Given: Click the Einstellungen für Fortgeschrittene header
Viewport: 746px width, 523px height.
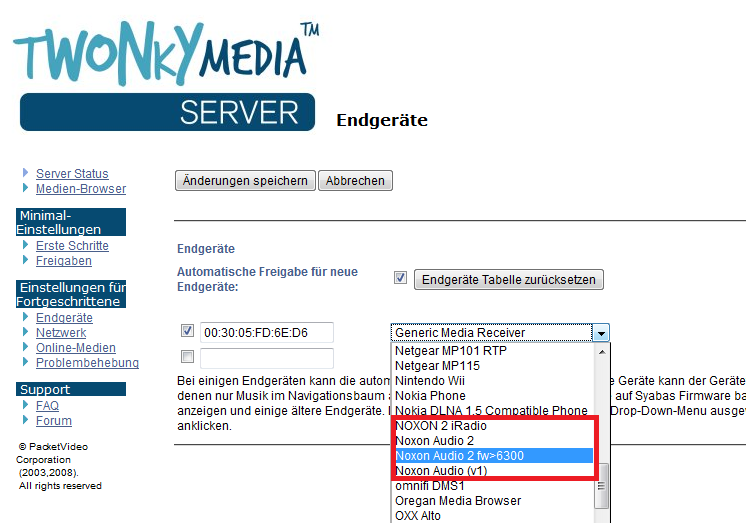Looking at the screenshot, I should point(71,294).
